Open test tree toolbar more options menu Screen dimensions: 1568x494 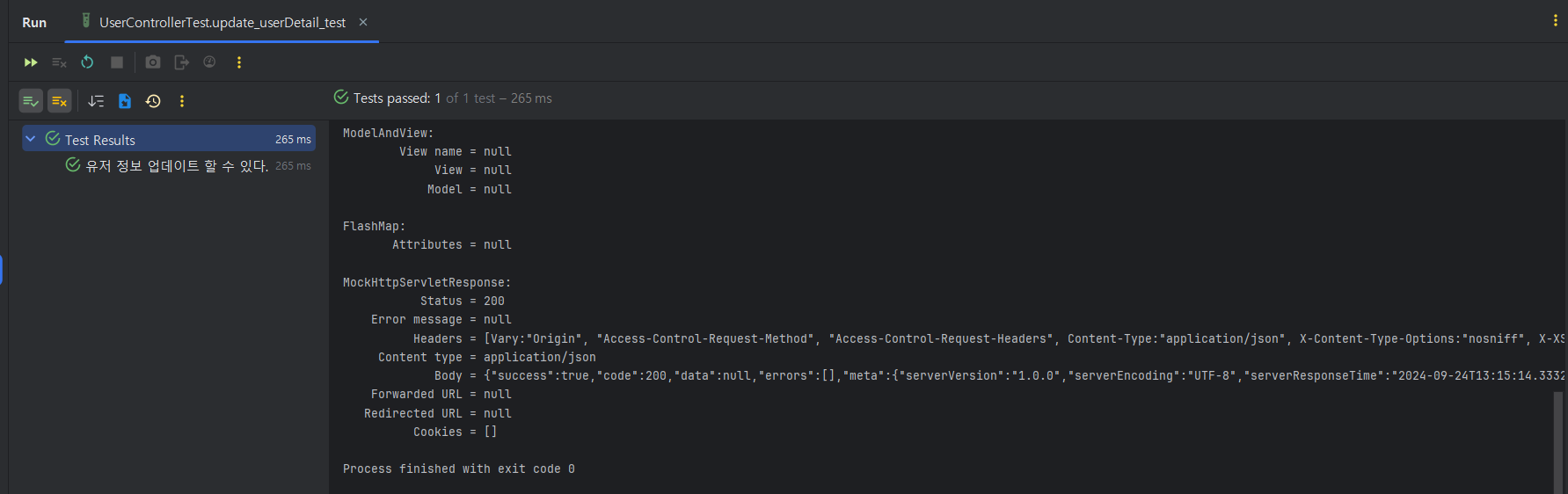pos(182,101)
